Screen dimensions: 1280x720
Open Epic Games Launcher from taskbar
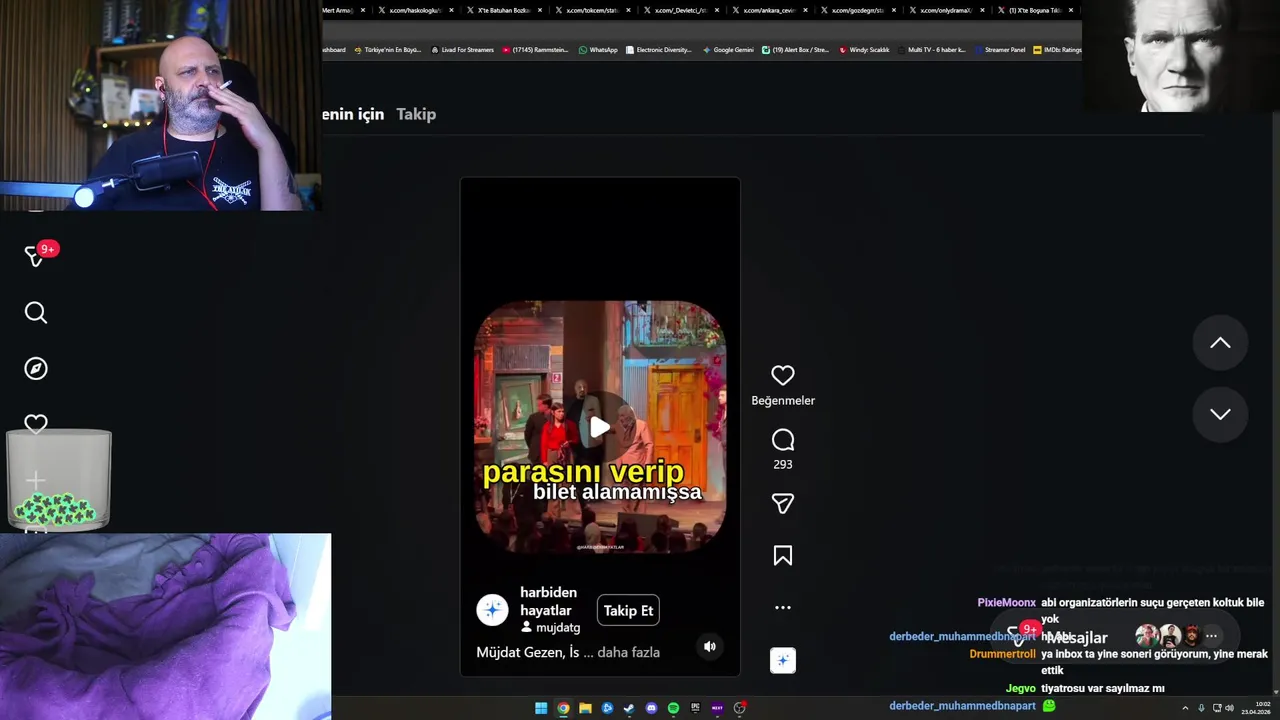pyautogui.click(x=695, y=708)
